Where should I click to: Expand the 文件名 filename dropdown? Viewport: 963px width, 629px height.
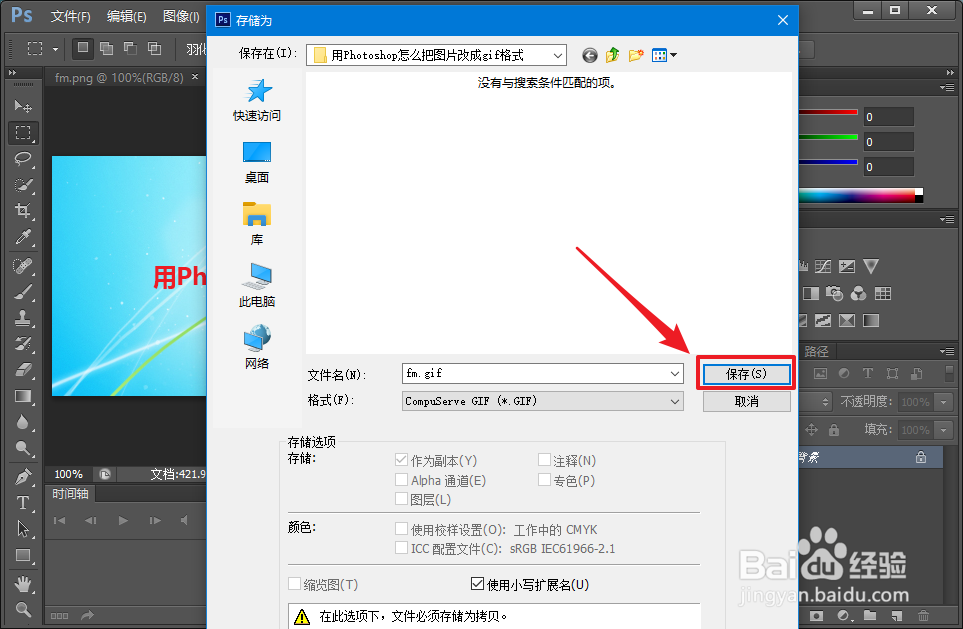(x=674, y=373)
